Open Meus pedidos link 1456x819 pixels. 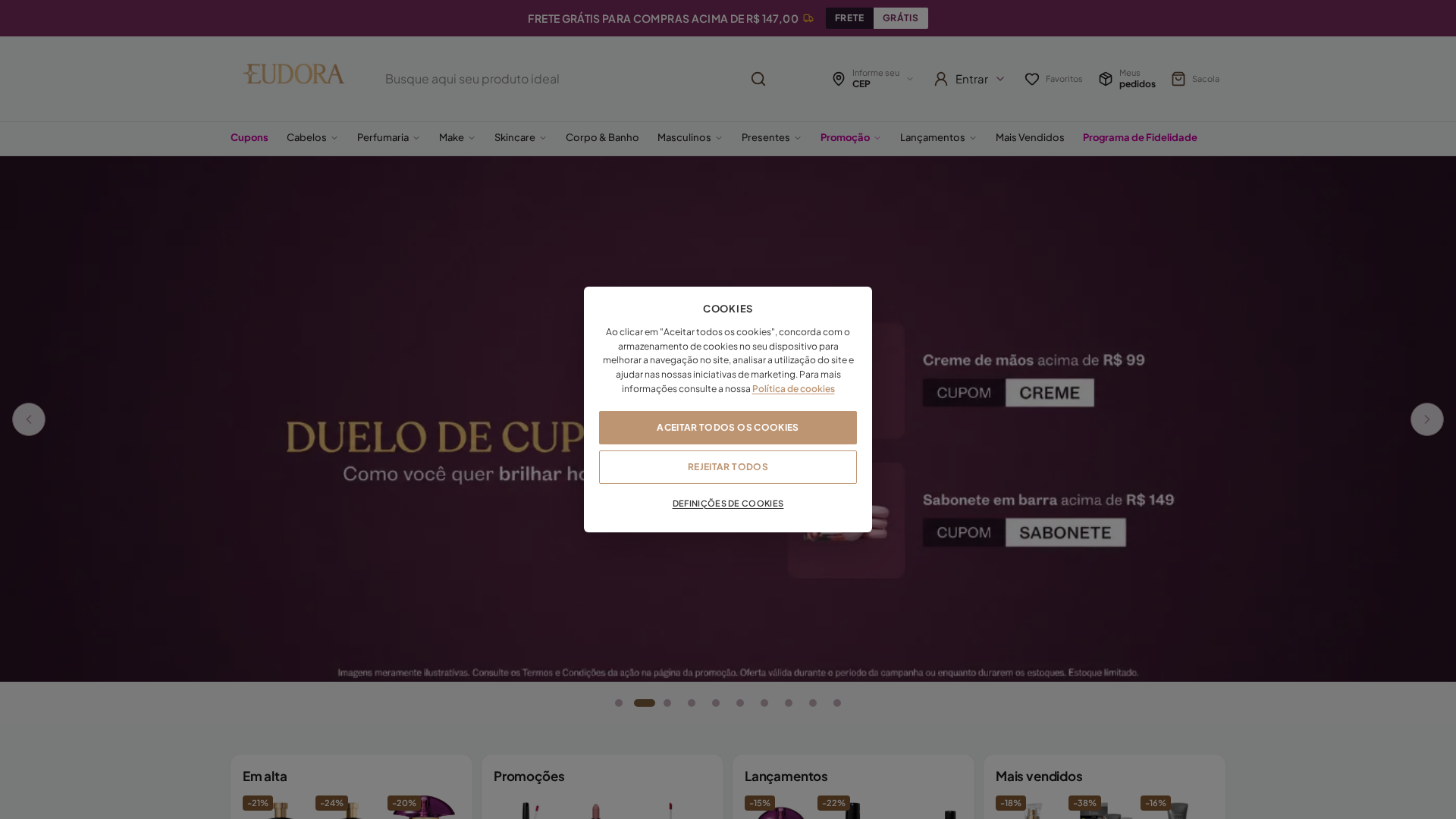(x=1127, y=79)
